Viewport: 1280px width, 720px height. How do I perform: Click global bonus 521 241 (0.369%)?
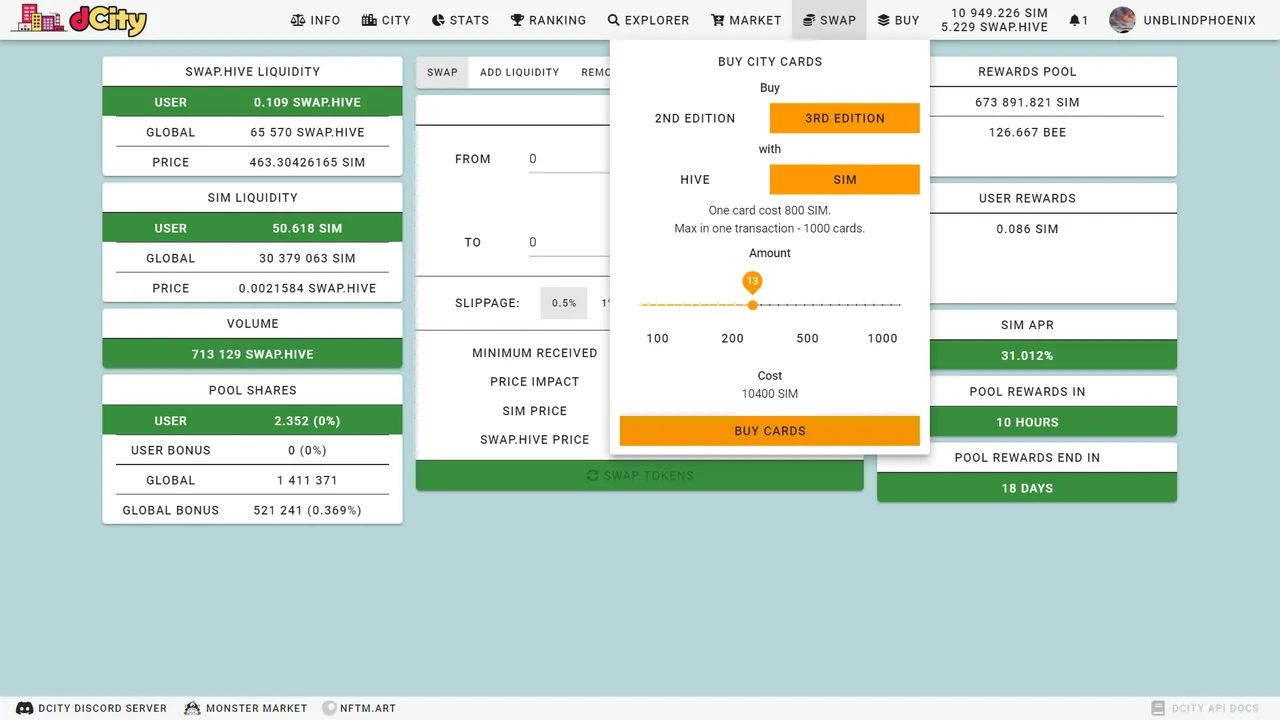click(307, 510)
